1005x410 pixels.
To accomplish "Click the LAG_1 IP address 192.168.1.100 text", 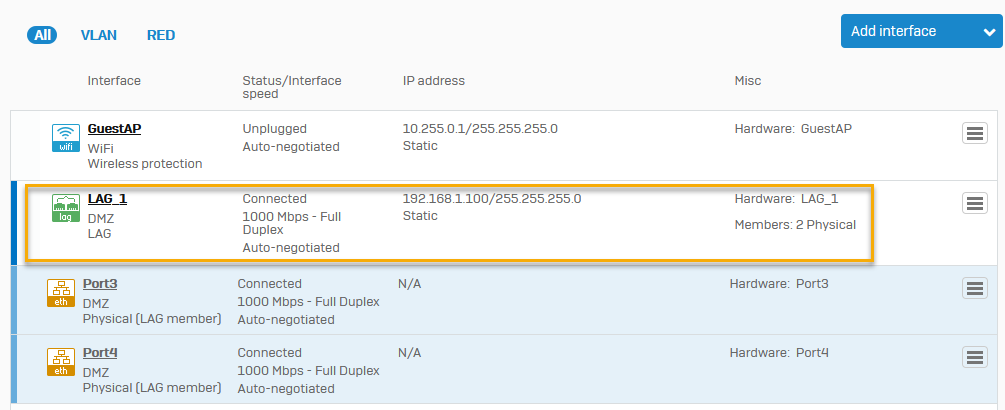I will [x=491, y=199].
